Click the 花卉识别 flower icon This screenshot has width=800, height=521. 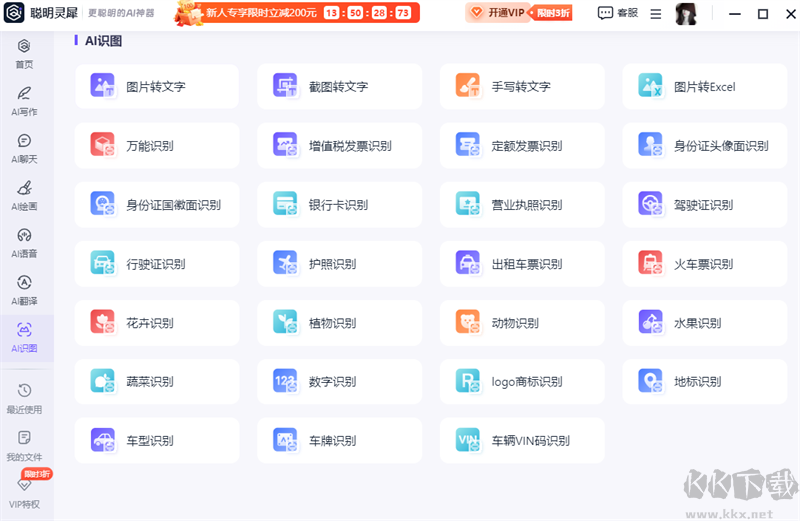(103, 322)
